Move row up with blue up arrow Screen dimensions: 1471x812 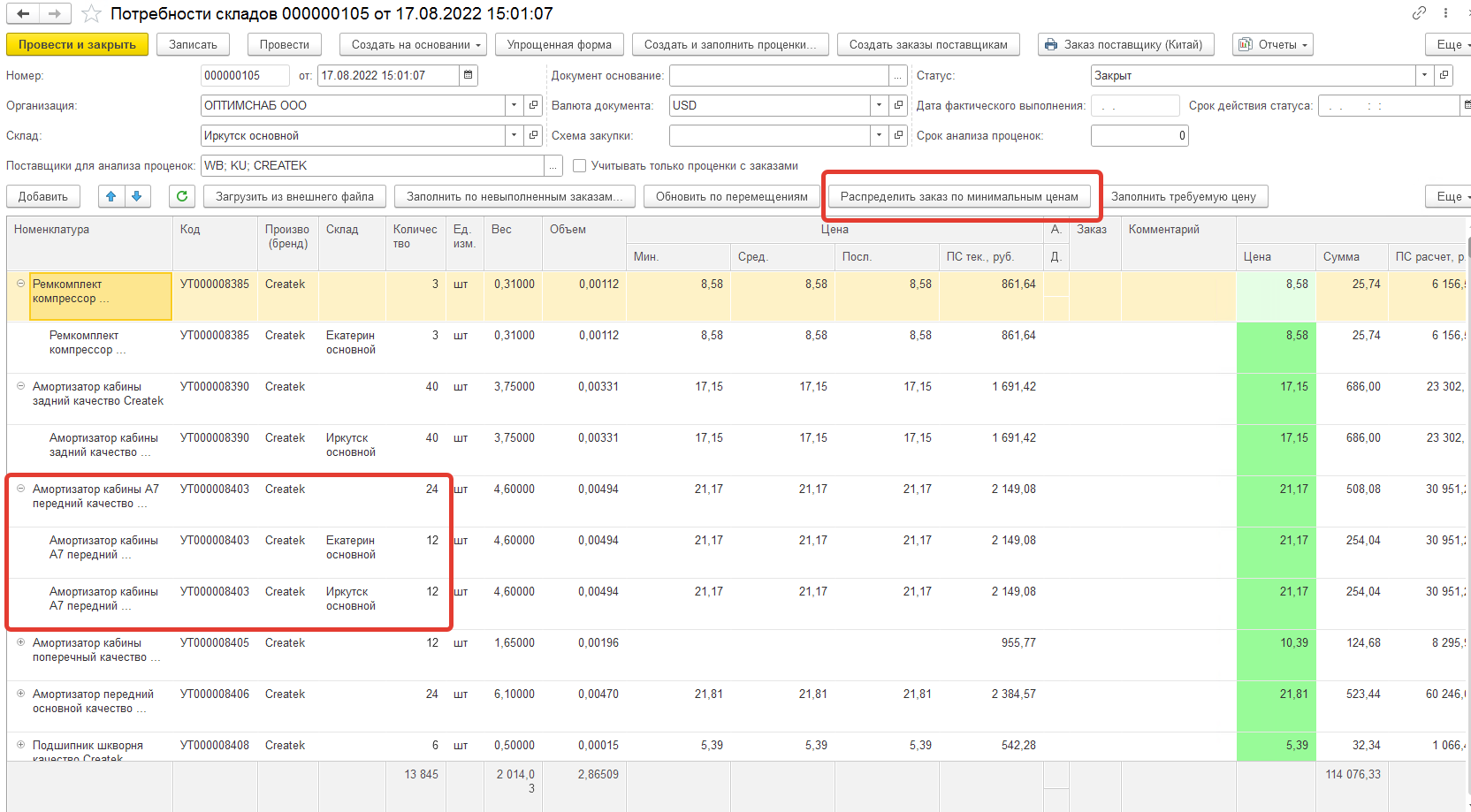coord(111,196)
